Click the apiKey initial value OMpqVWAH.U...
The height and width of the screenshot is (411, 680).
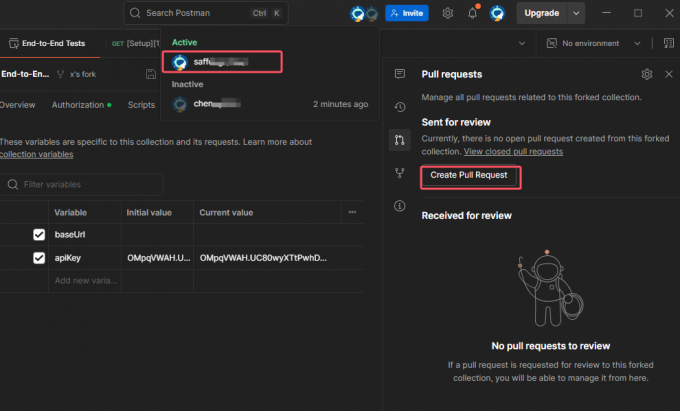pos(158,258)
